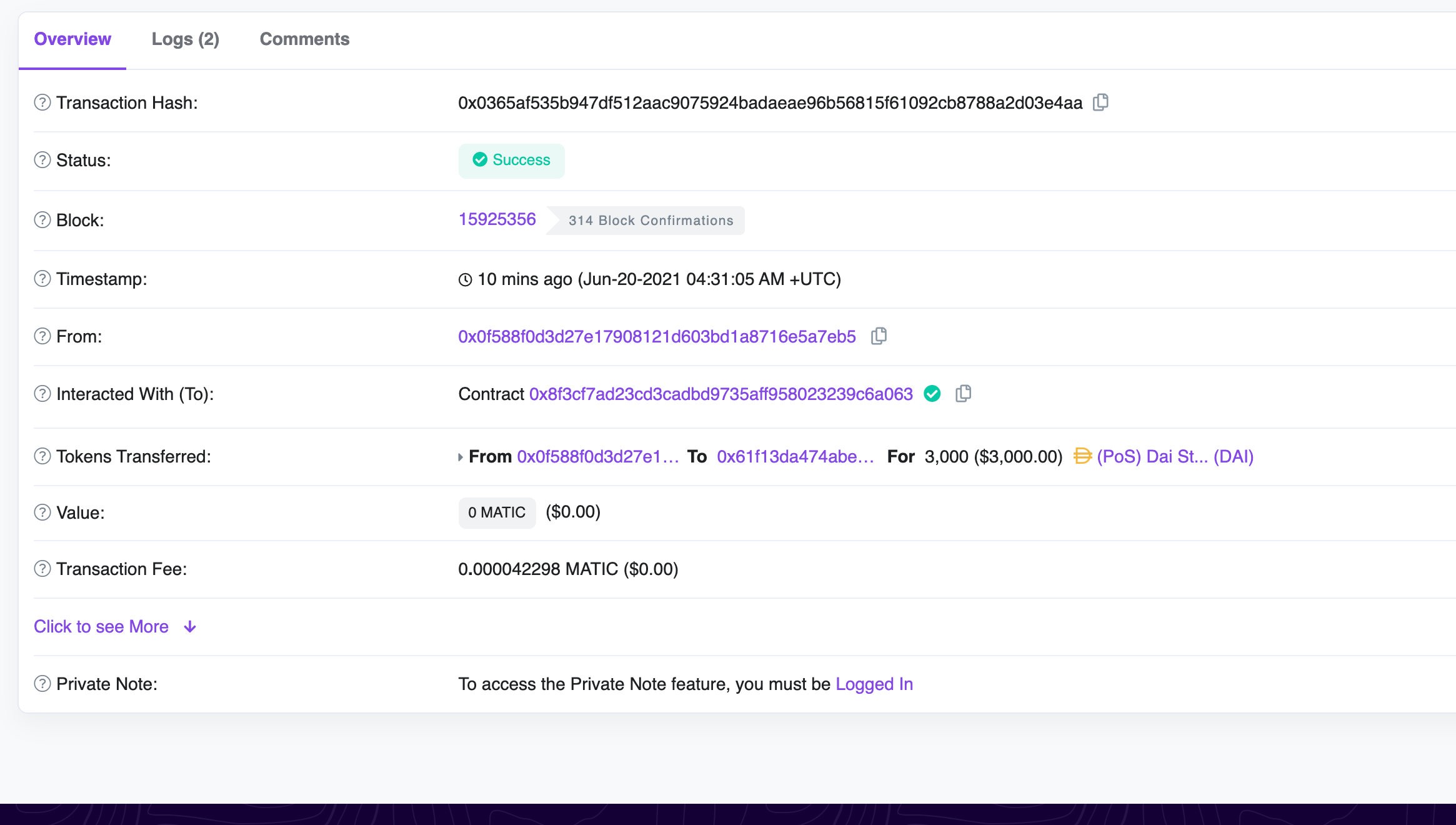Open the Logs (2) tab

[186, 39]
